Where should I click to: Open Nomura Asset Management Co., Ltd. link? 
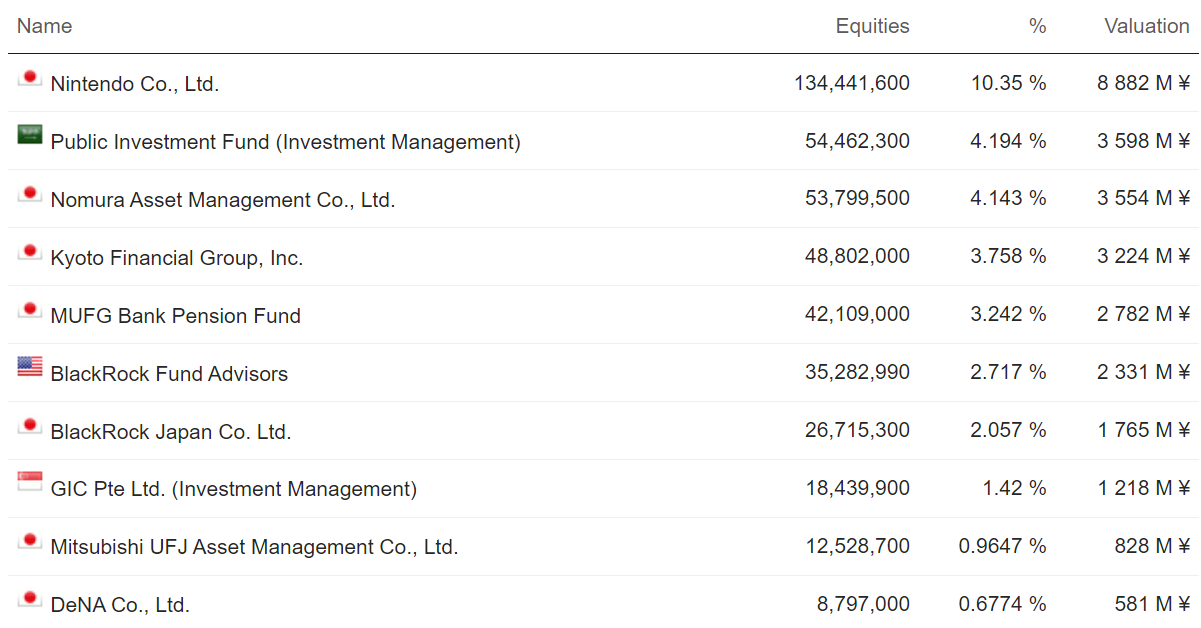point(222,200)
